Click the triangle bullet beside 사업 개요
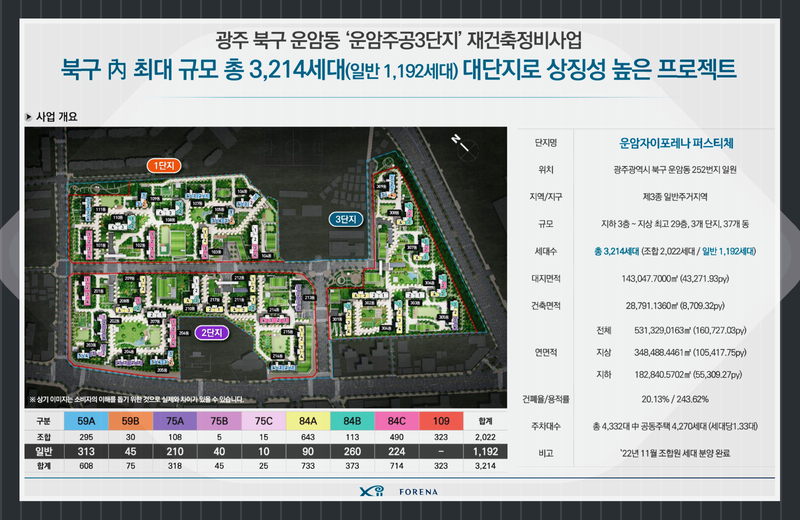Image resolution: width=800 pixels, height=520 pixels. pos(29,117)
